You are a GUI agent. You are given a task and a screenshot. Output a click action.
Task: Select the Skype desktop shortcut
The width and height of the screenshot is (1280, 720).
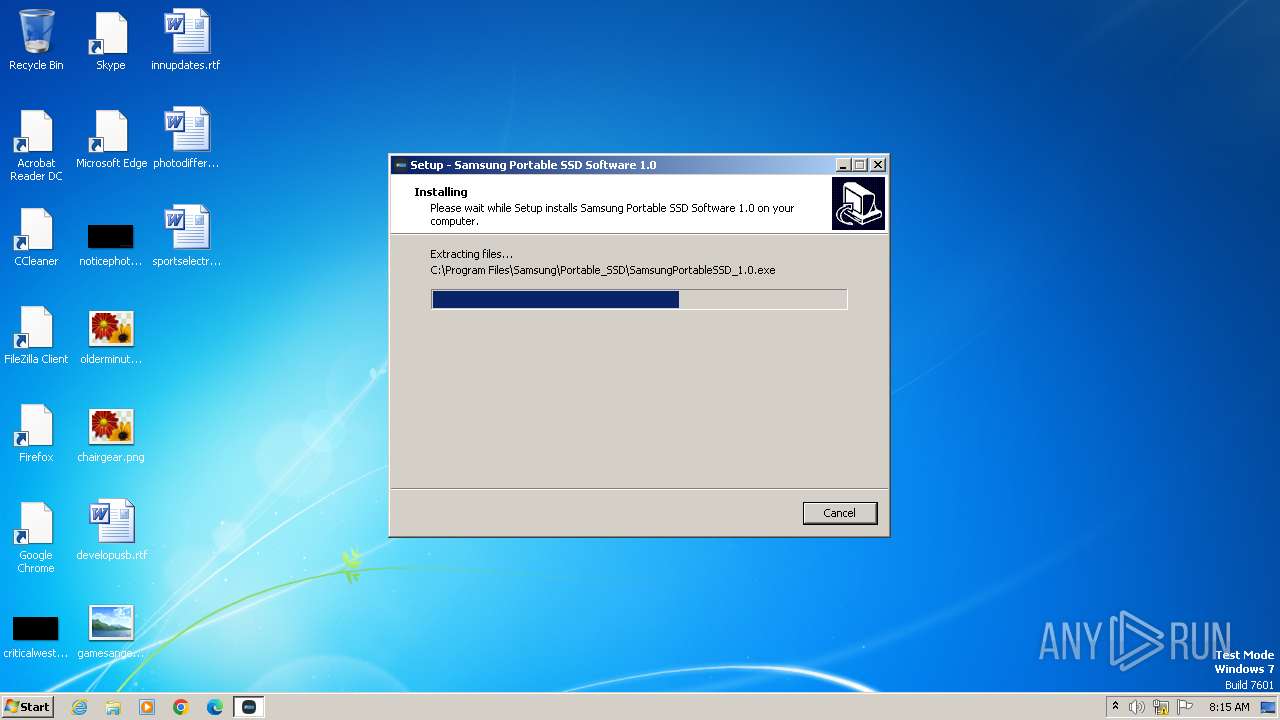point(110,40)
